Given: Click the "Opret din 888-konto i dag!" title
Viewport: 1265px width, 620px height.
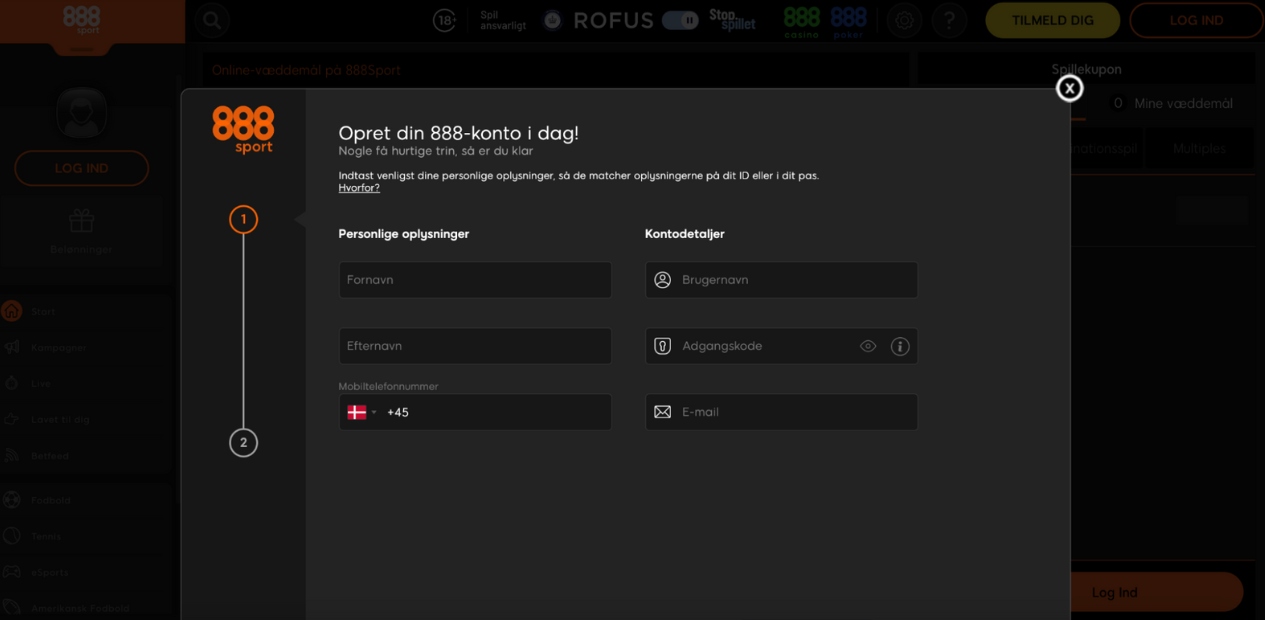Looking at the screenshot, I should [x=458, y=133].
